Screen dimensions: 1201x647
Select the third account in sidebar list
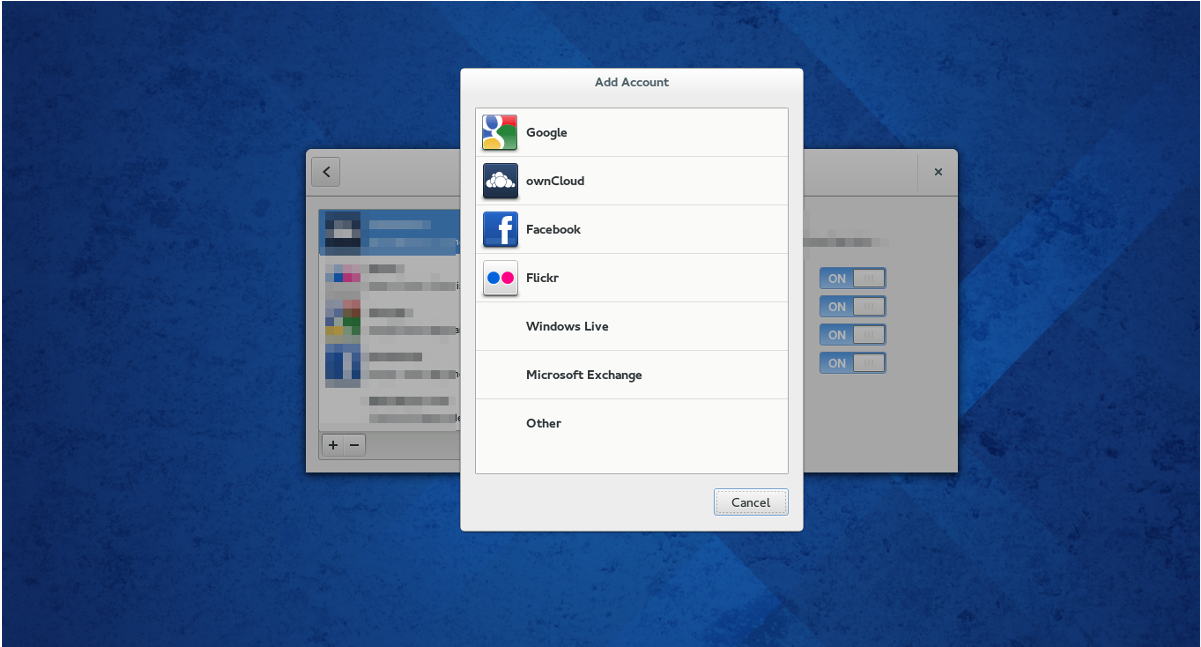pyautogui.click(x=390, y=320)
